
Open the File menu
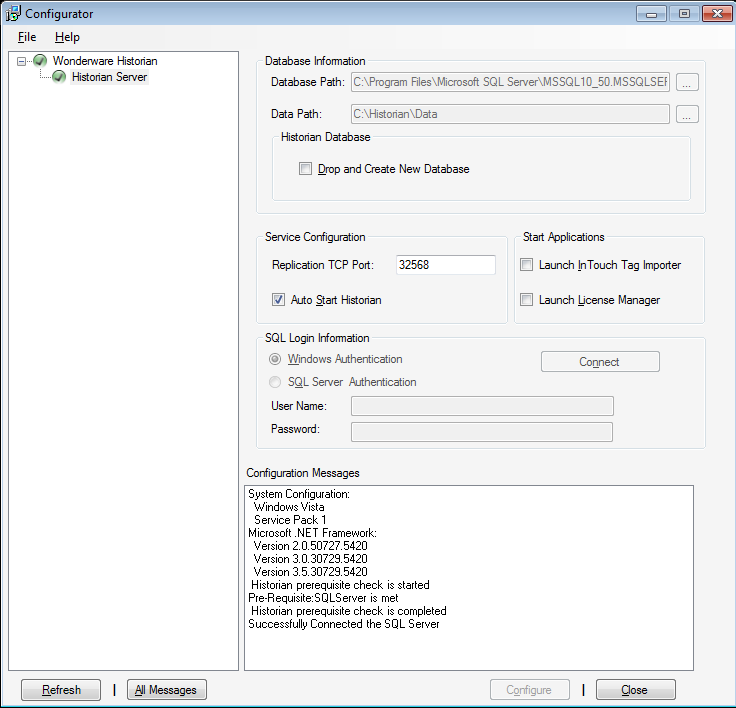tap(27, 37)
